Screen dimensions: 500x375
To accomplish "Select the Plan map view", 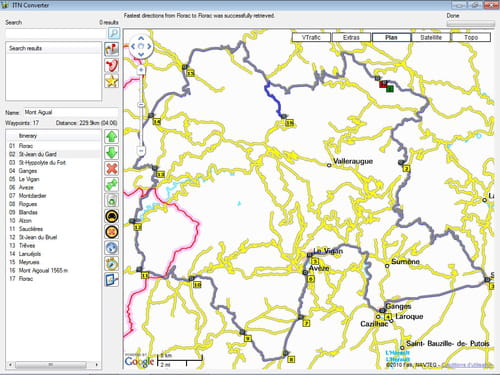I will pos(391,37).
